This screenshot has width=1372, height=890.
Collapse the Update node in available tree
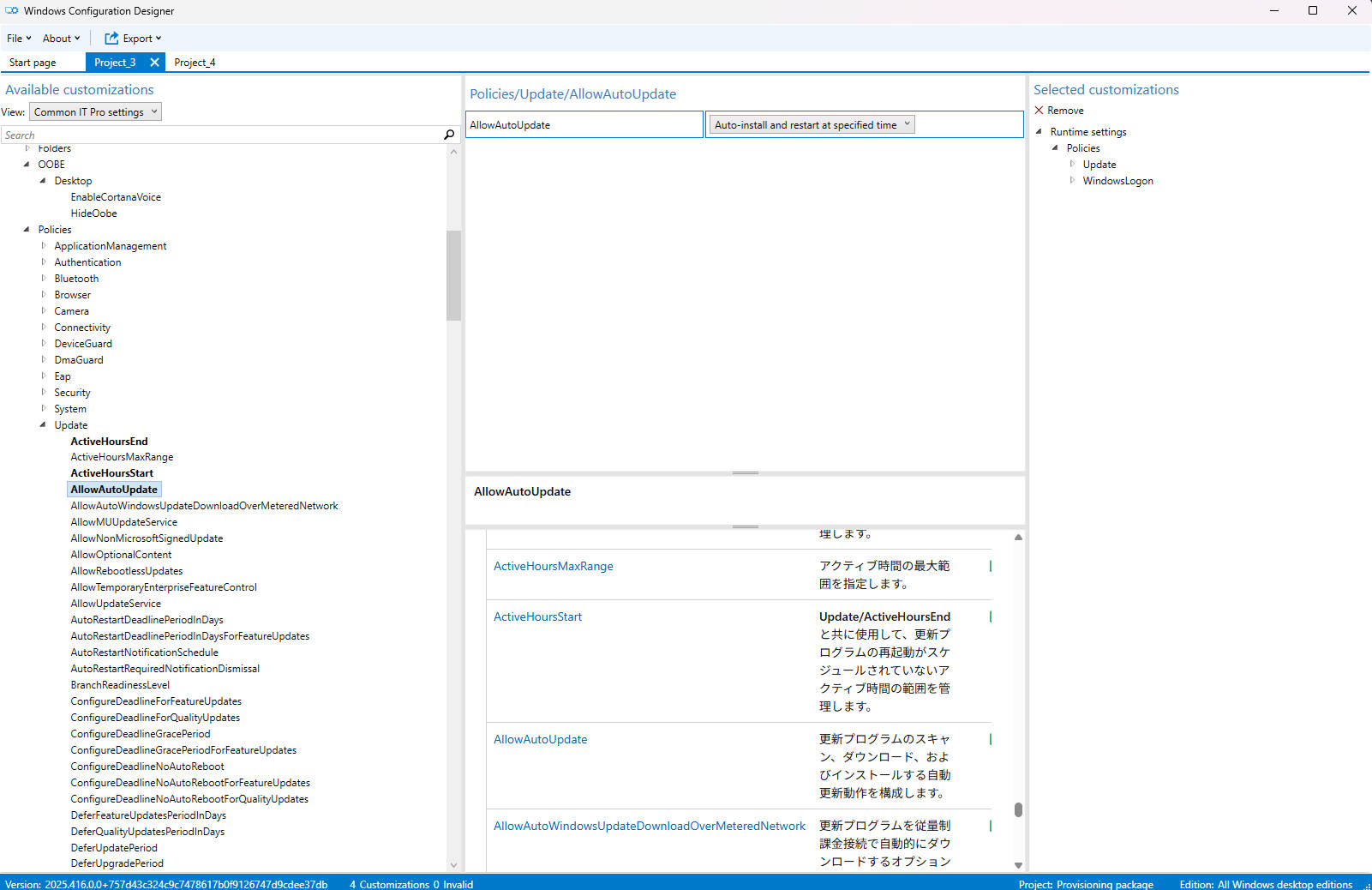pos(43,425)
